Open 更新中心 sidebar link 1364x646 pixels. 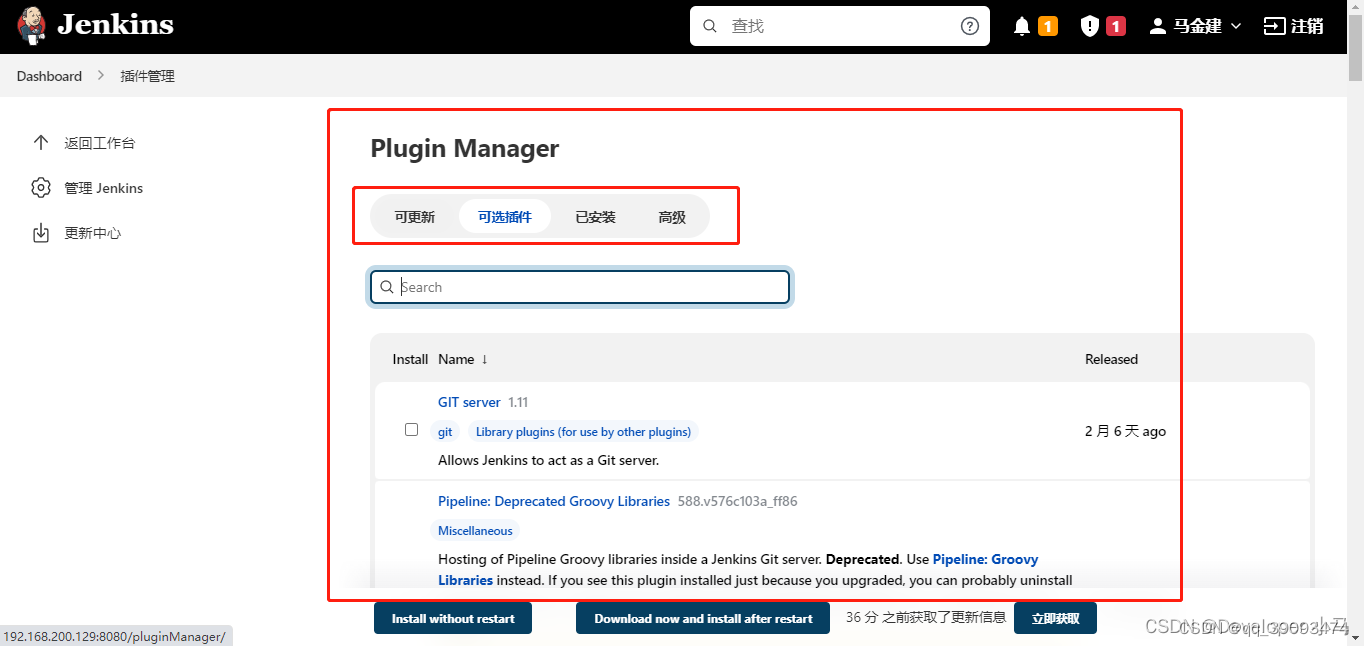coord(93,233)
